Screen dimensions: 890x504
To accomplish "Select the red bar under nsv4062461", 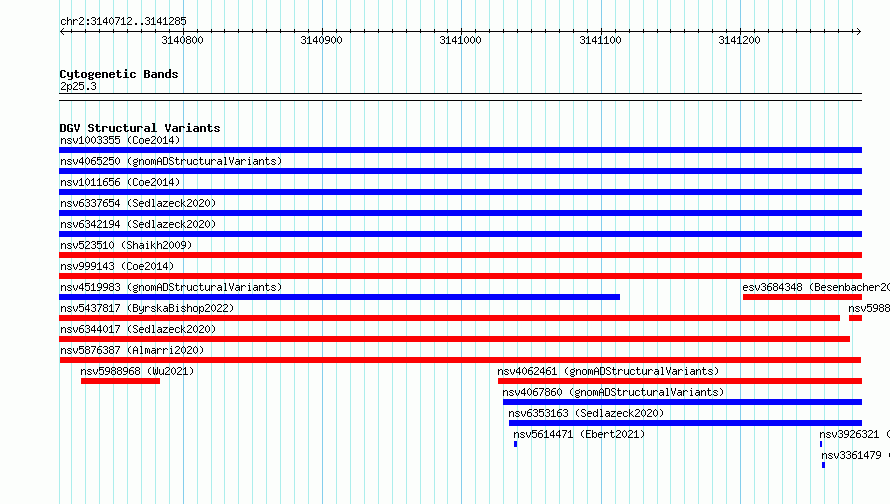I will (680, 381).
